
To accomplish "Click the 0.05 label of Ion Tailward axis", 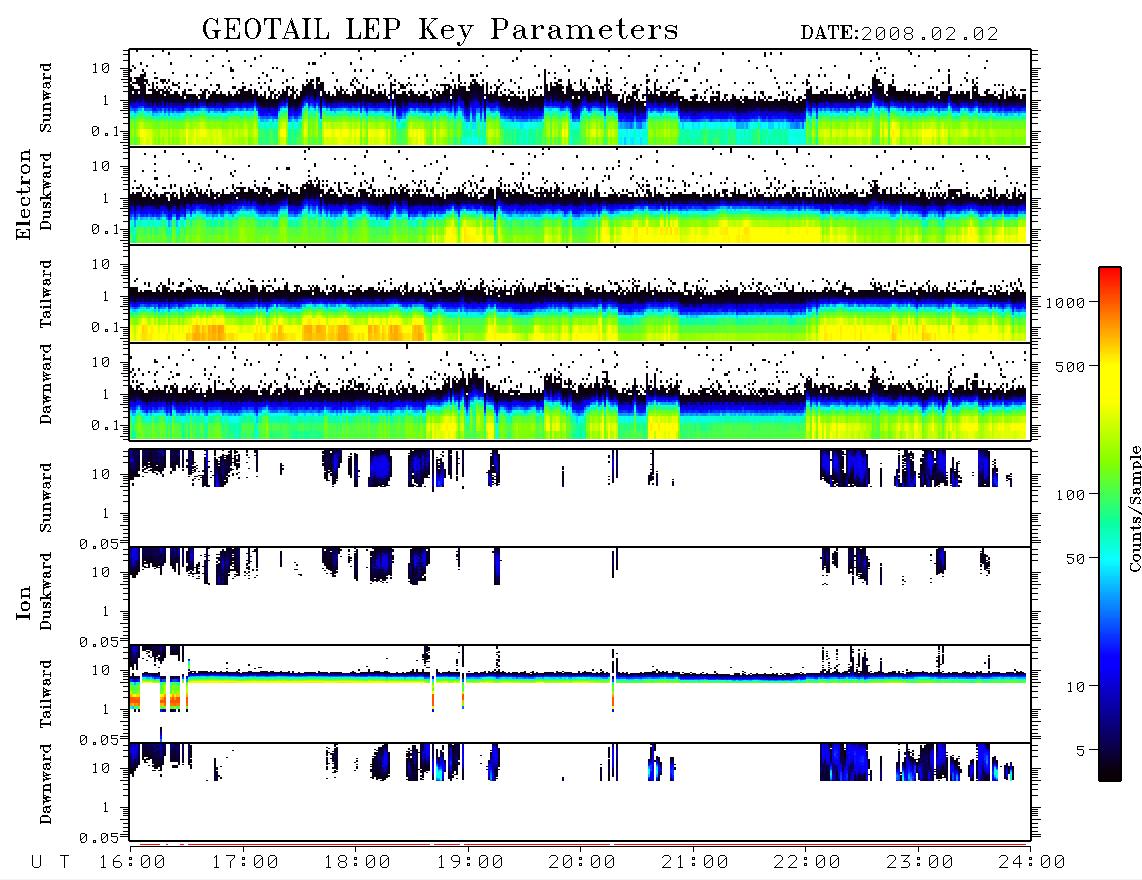I will click(x=99, y=739).
